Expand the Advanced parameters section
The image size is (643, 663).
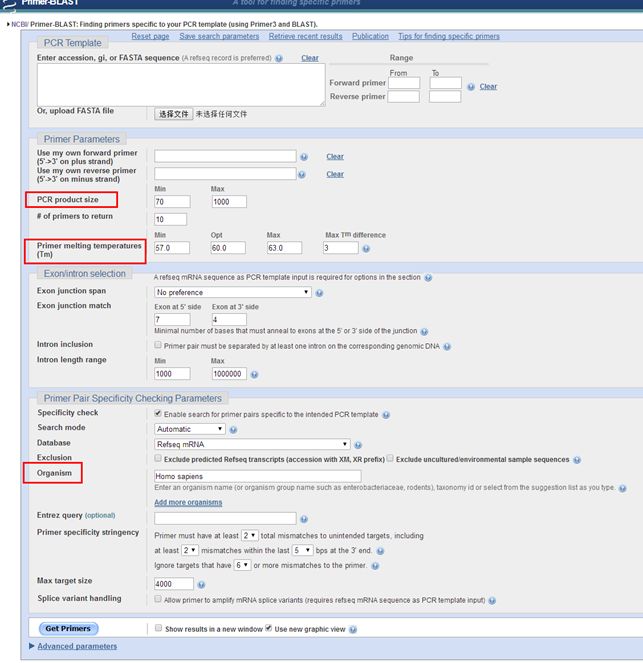tap(77, 647)
